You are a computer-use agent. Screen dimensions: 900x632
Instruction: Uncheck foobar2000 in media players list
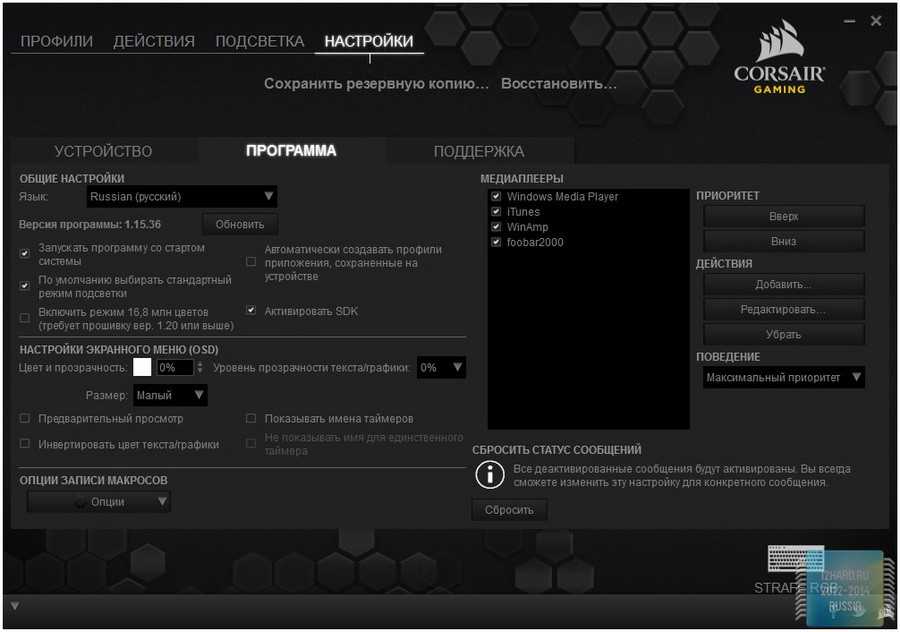click(x=496, y=242)
